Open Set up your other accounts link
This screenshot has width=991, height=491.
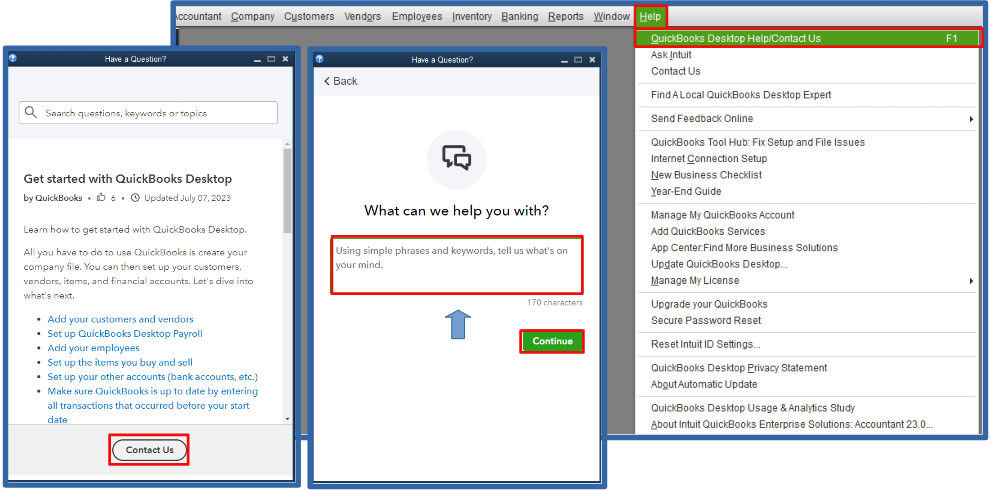click(153, 377)
